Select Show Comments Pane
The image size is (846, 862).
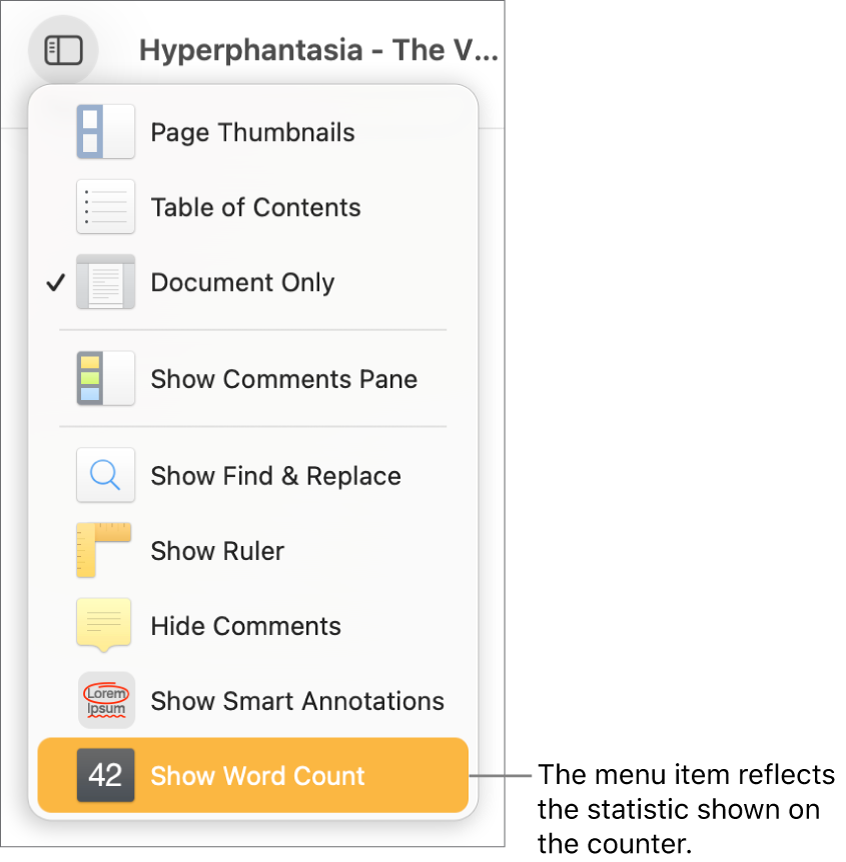pos(283,379)
